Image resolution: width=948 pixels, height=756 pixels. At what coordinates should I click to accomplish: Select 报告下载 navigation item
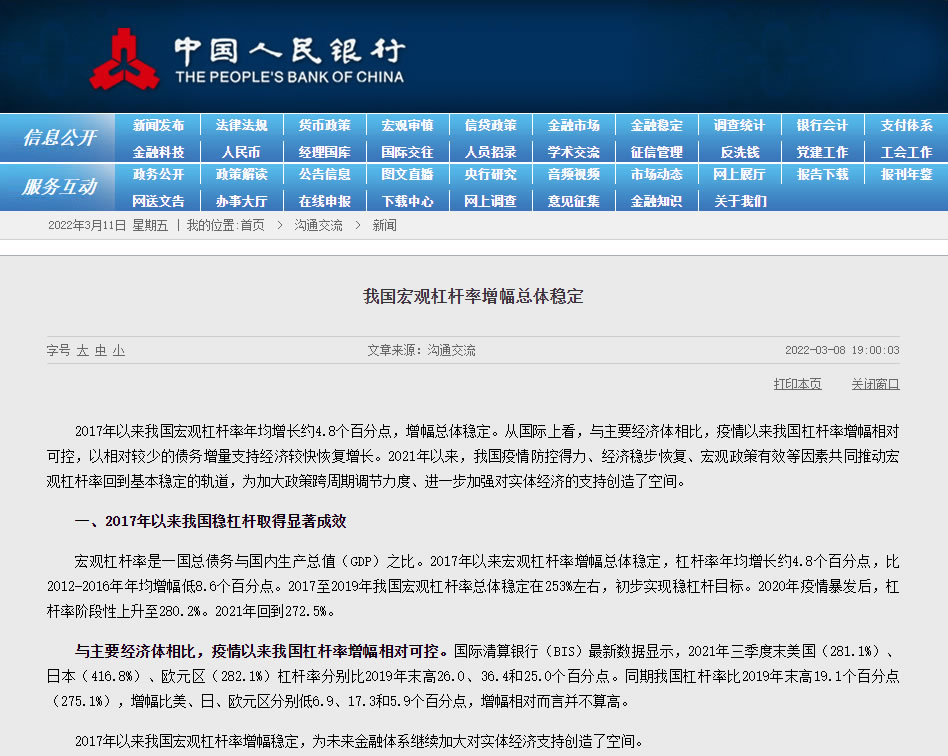tap(822, 175)
